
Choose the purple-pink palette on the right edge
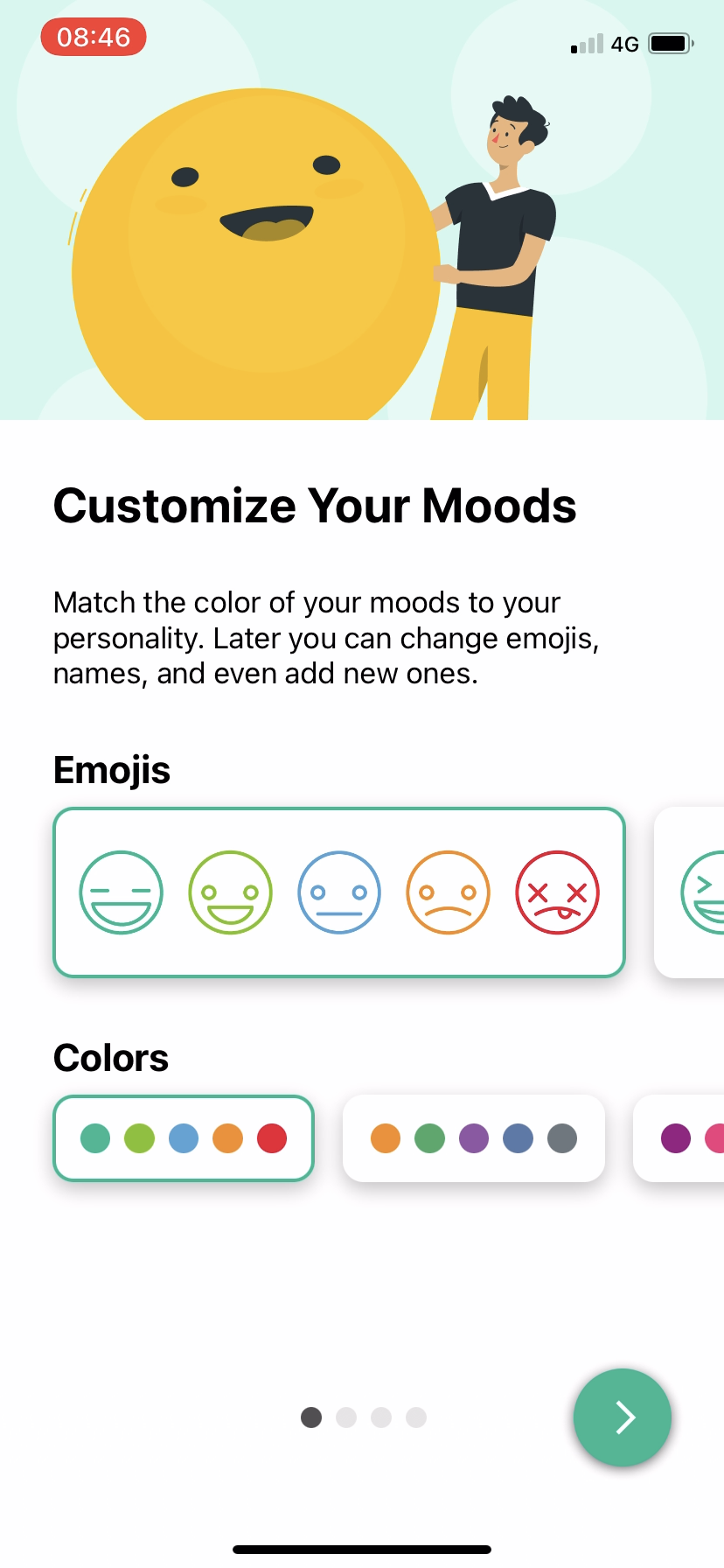point(691,1137)
